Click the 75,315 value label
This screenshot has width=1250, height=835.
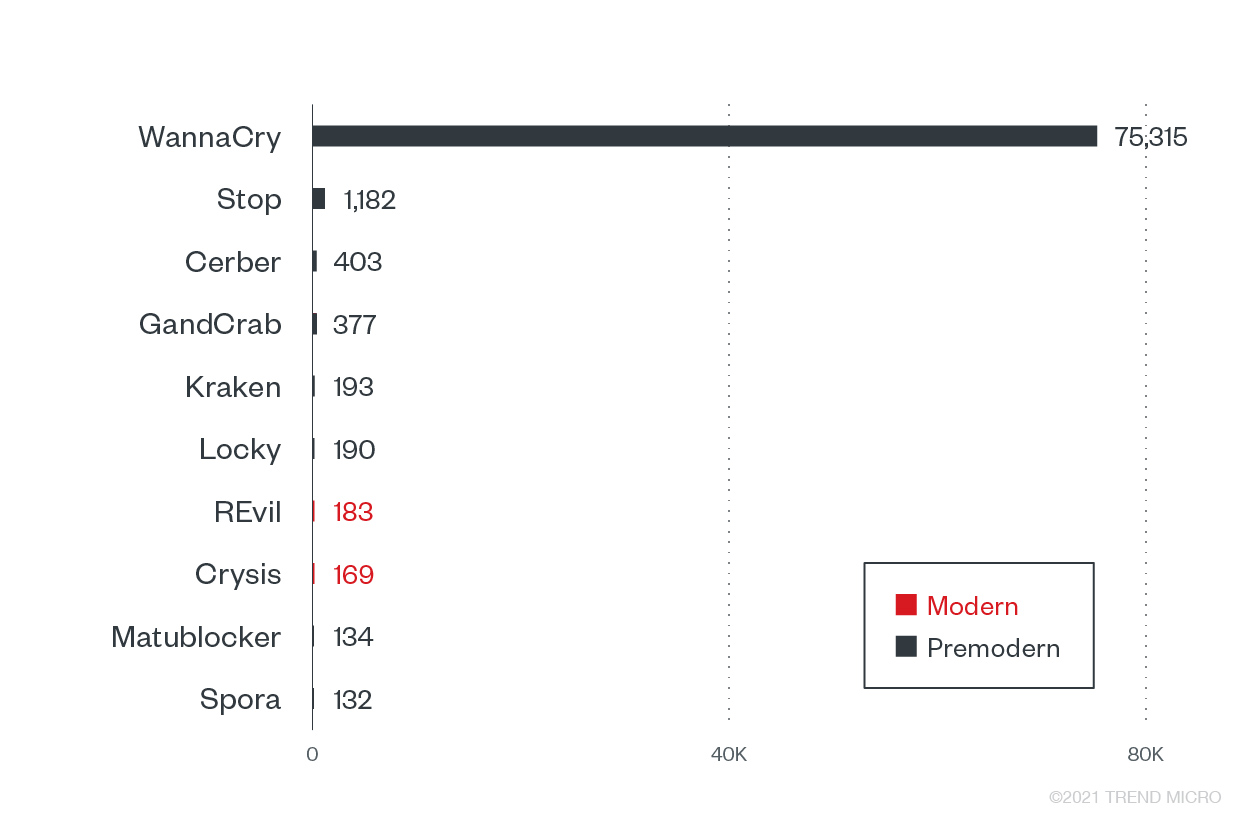(x=1151, y=137)
